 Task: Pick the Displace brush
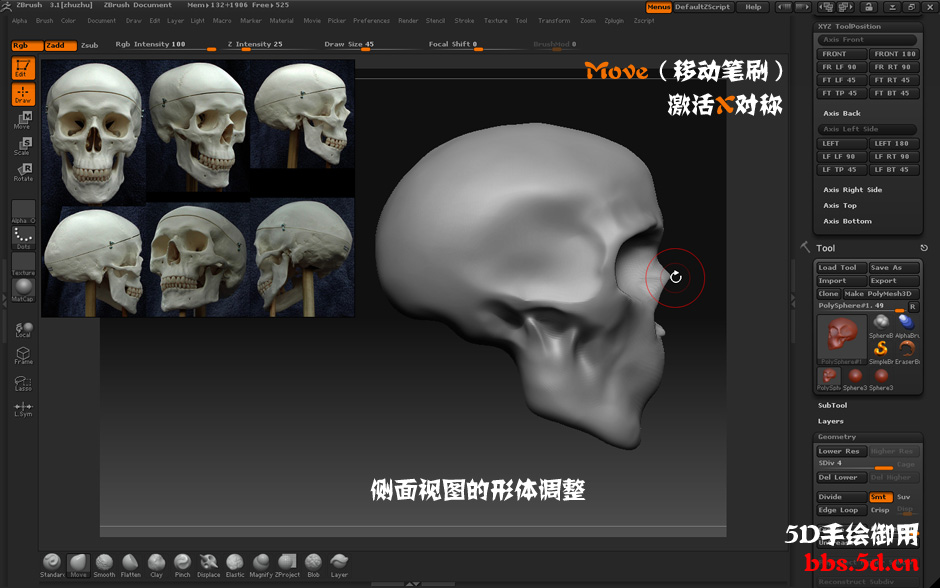point(209,565)
